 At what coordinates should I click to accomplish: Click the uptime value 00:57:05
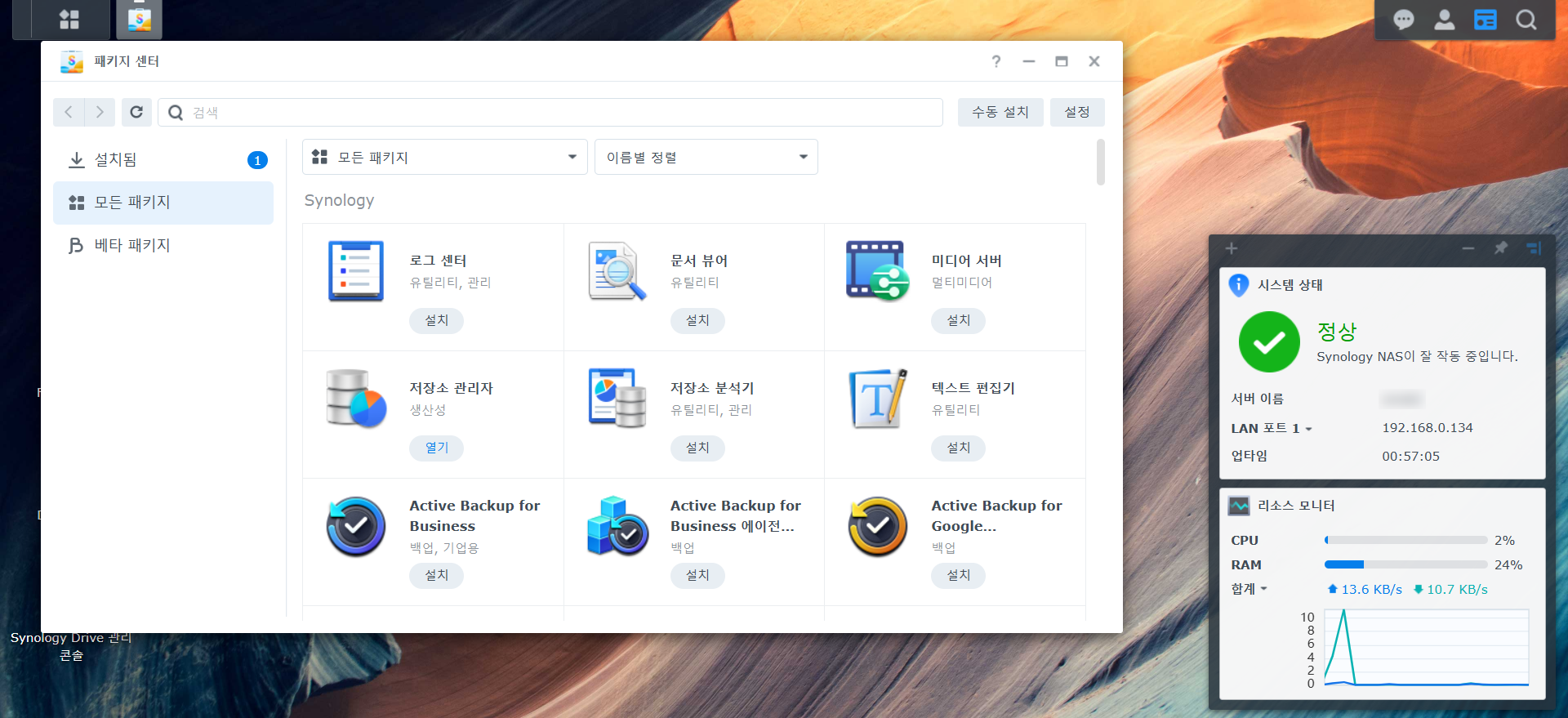[1410, 457]
